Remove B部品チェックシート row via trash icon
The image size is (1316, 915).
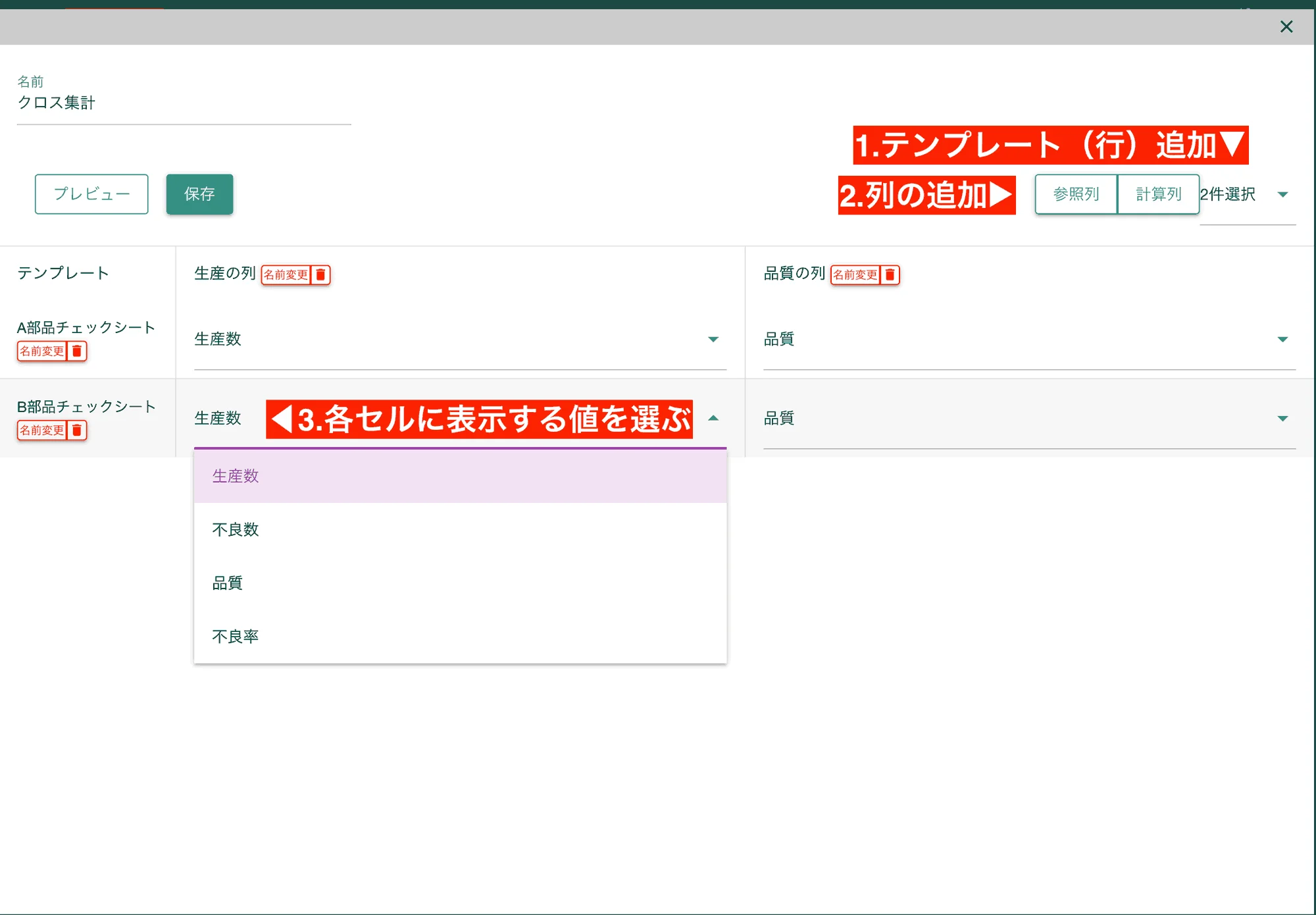tap(78, 431)
